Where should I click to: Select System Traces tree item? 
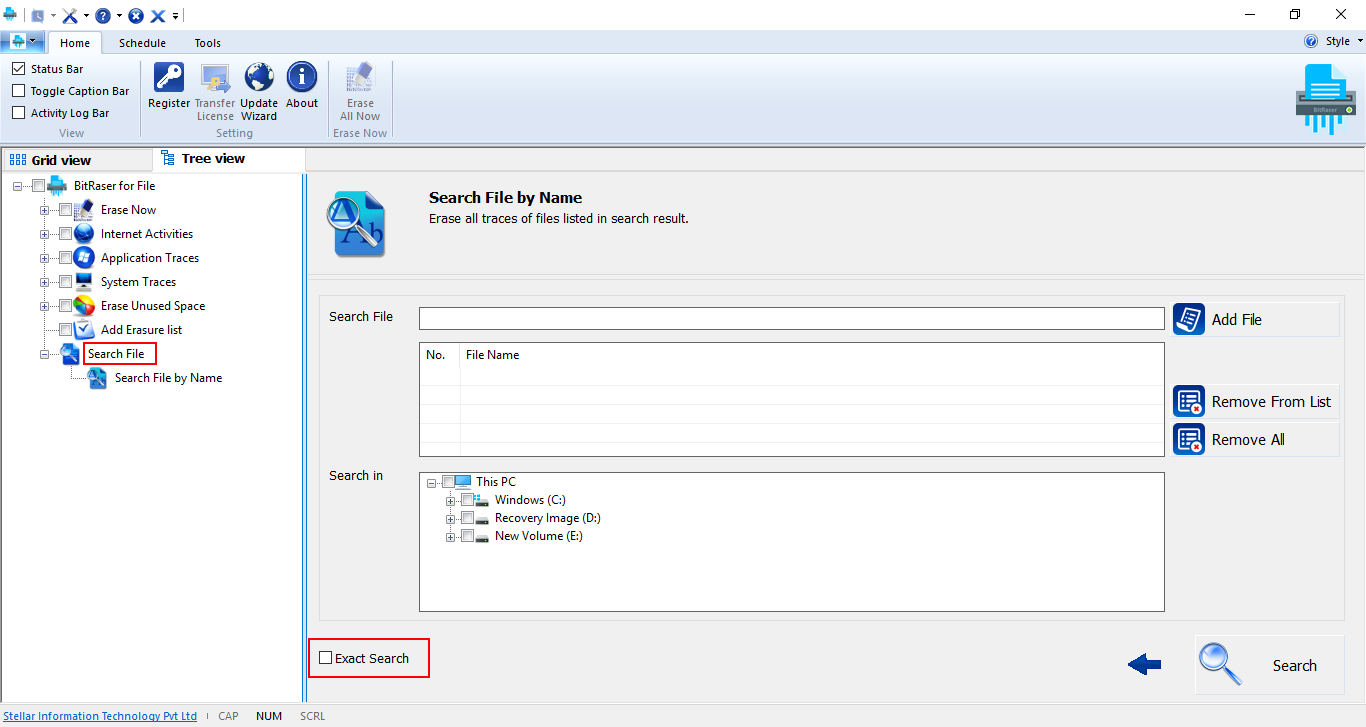pos(138,282)
